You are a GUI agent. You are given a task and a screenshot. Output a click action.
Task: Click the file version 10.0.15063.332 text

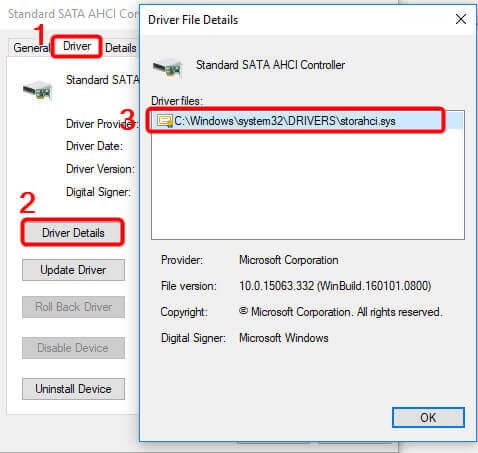tap(277, 286)
